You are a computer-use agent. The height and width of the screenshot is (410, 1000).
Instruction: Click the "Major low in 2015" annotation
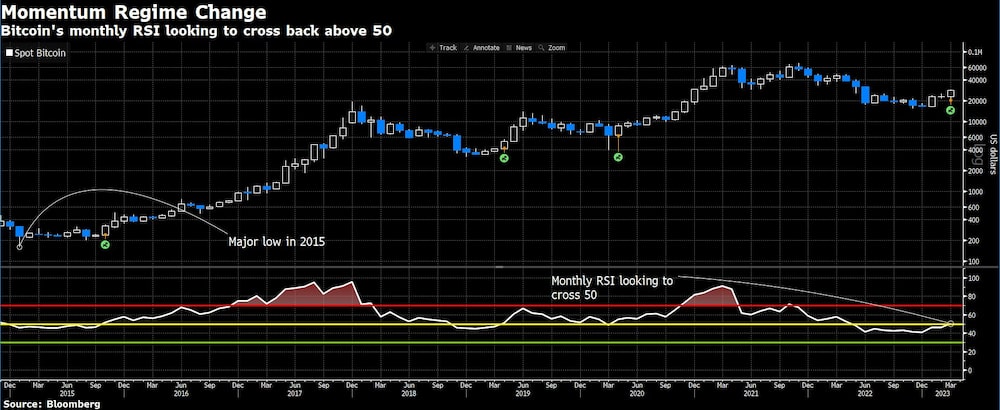(x=277, y=243)
